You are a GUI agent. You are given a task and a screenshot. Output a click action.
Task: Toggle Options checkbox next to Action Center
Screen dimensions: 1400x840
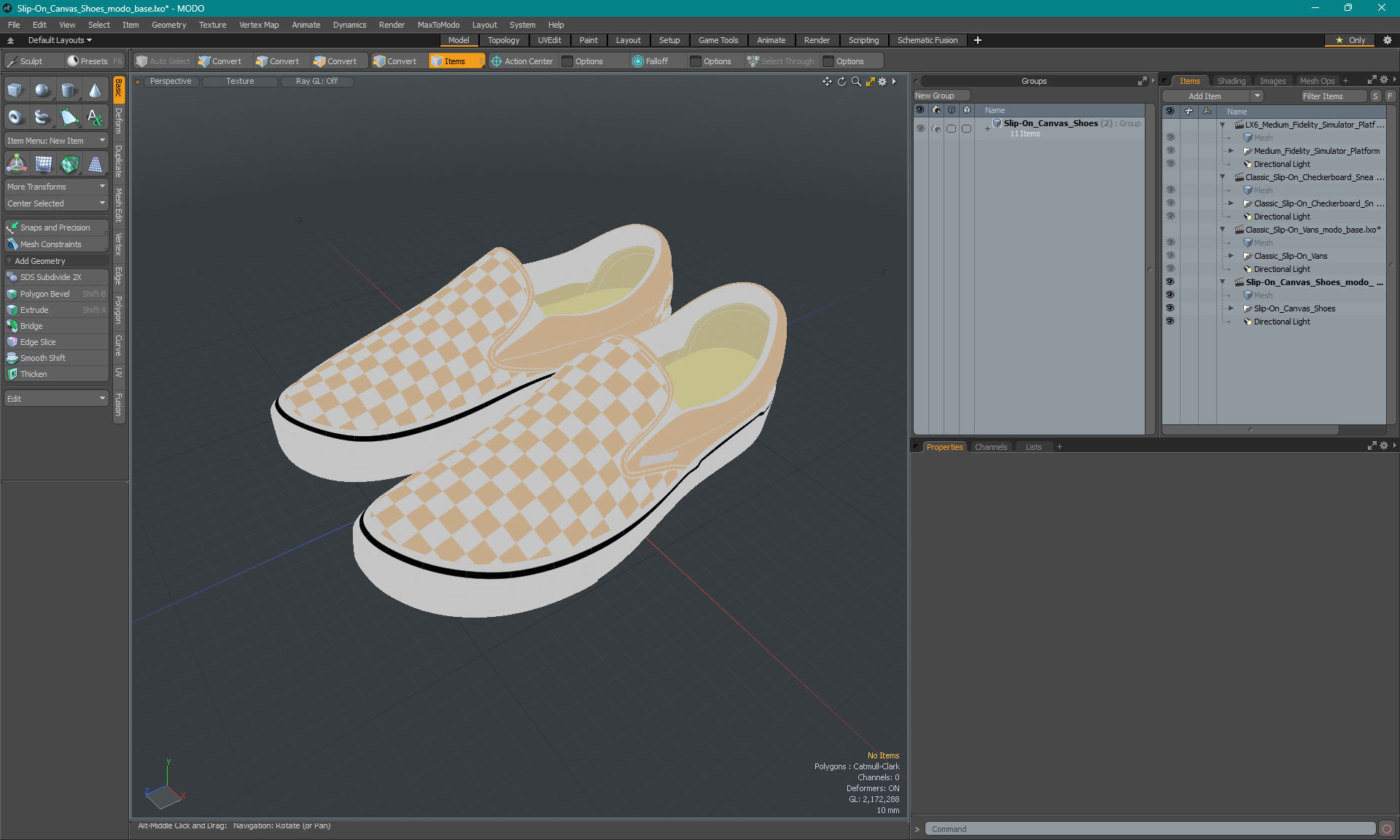coord(567,61)
